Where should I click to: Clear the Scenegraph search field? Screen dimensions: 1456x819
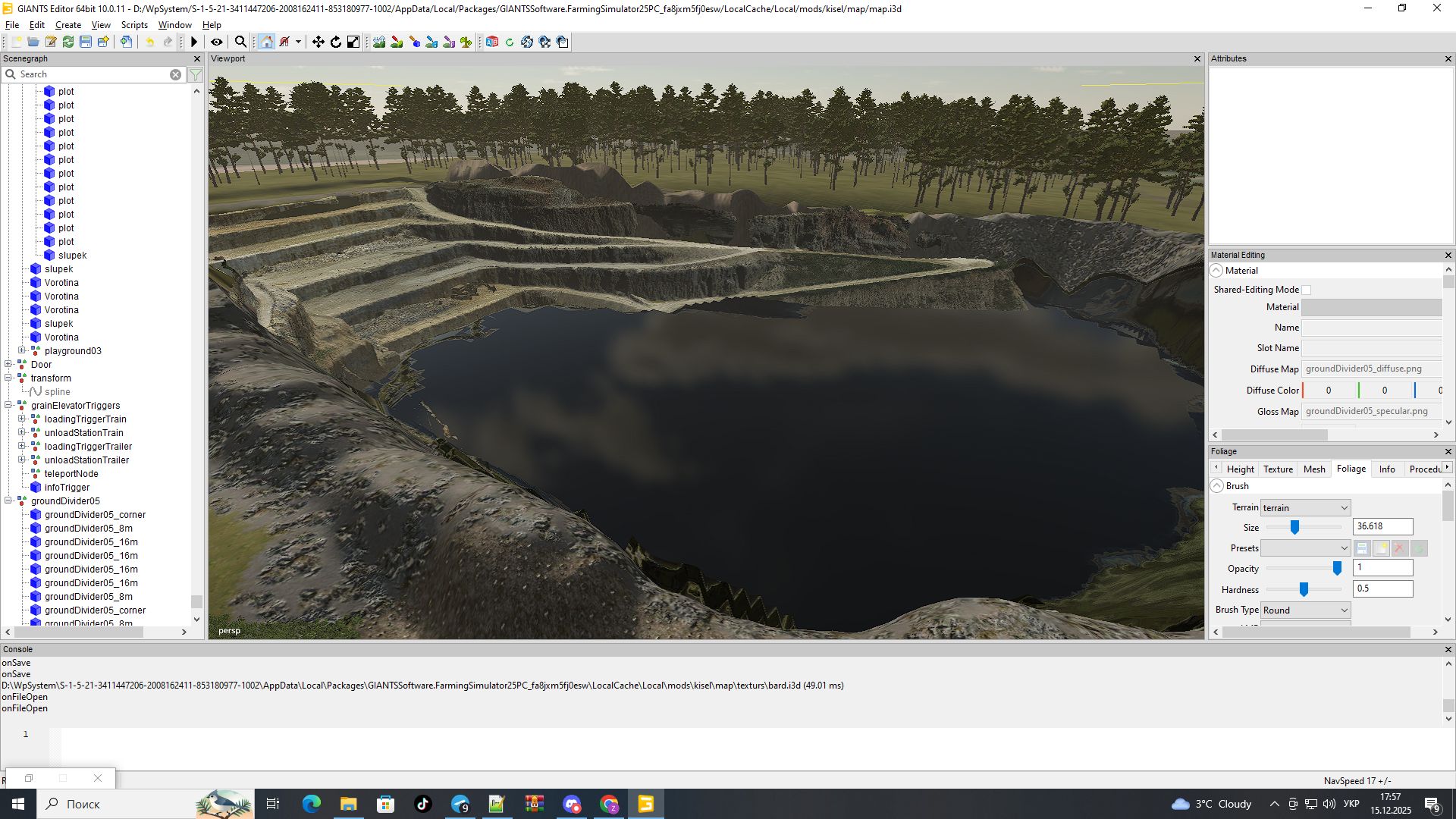pyautogui.click(x=175, y=74)
